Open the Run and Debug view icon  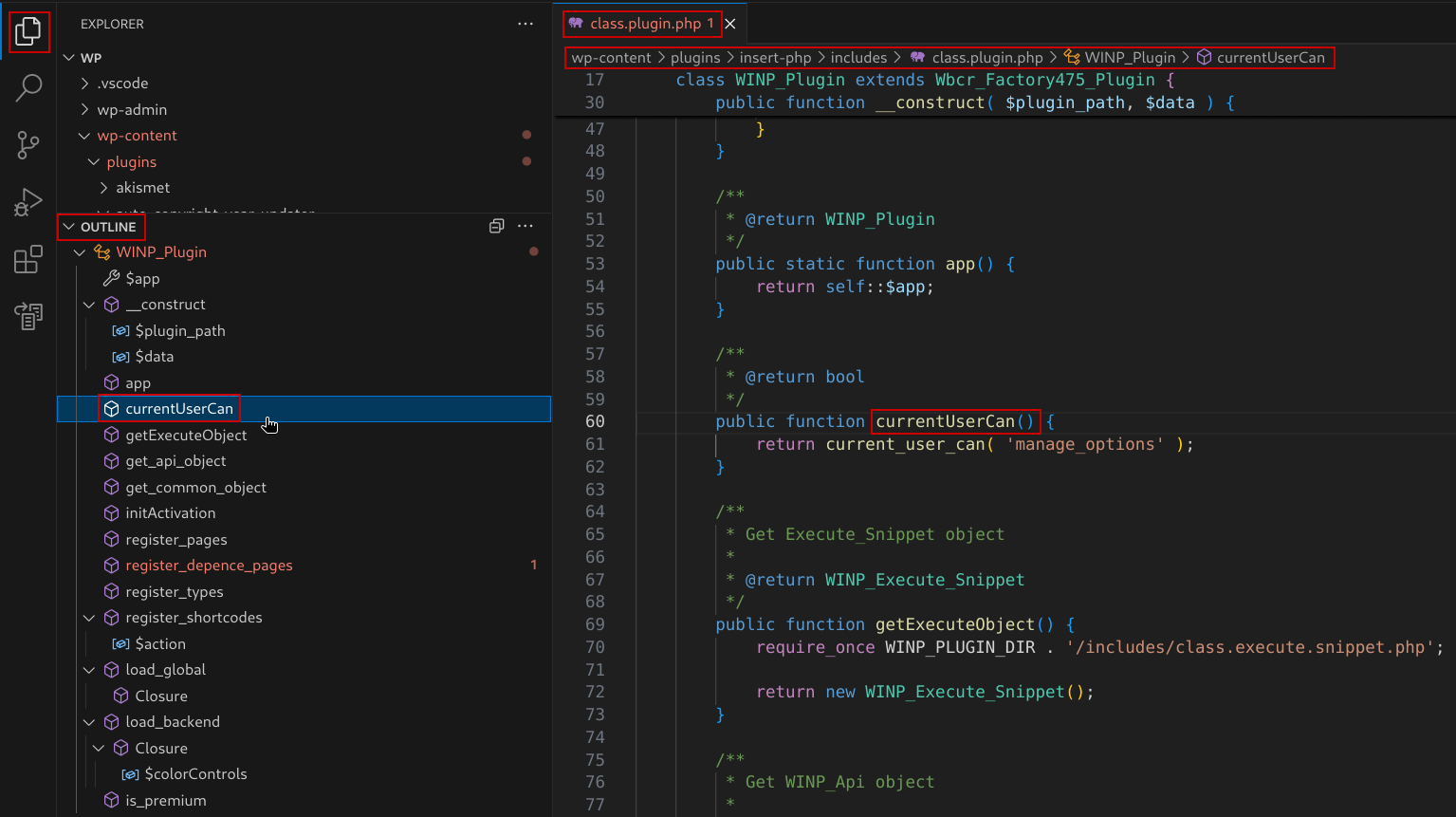[28, 202]
